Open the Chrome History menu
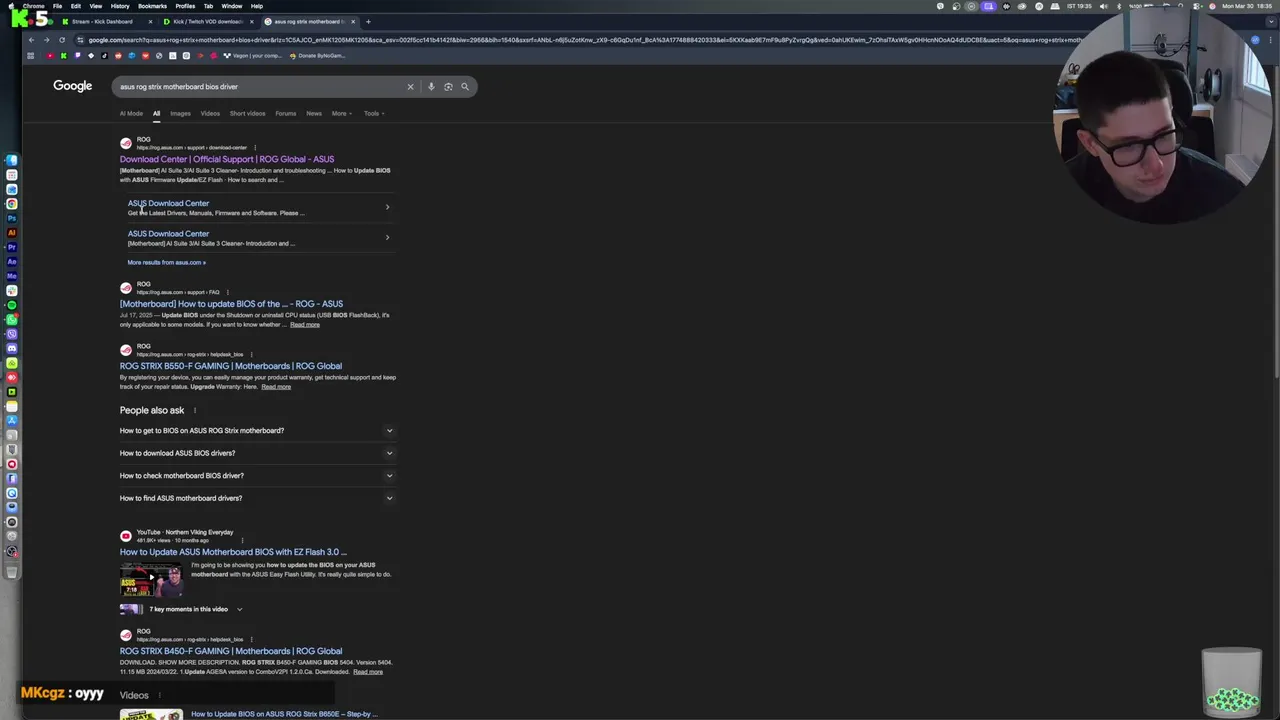The image size is (1280, 720). point(120,6)
